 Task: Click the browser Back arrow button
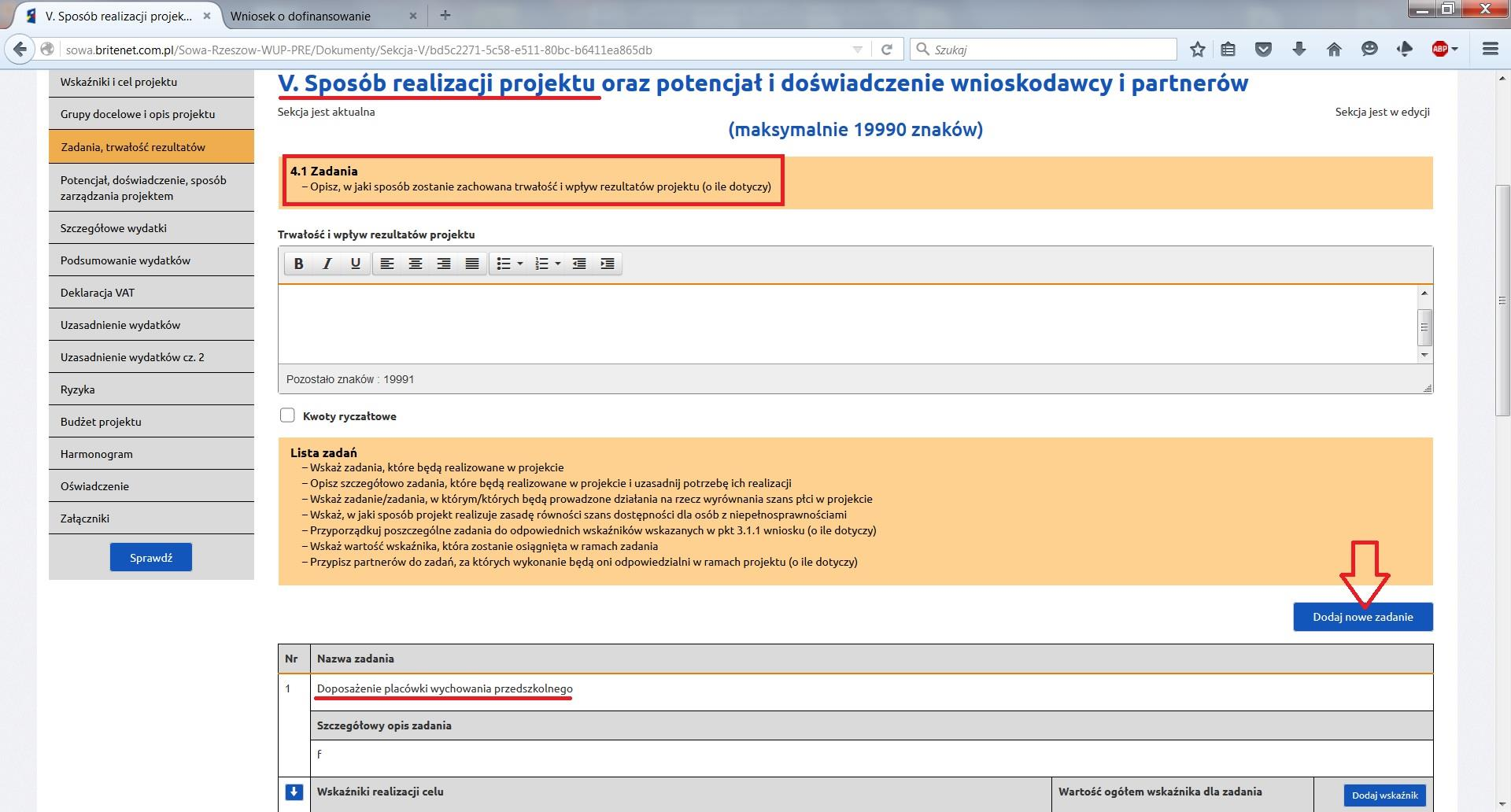pos(20,50)
